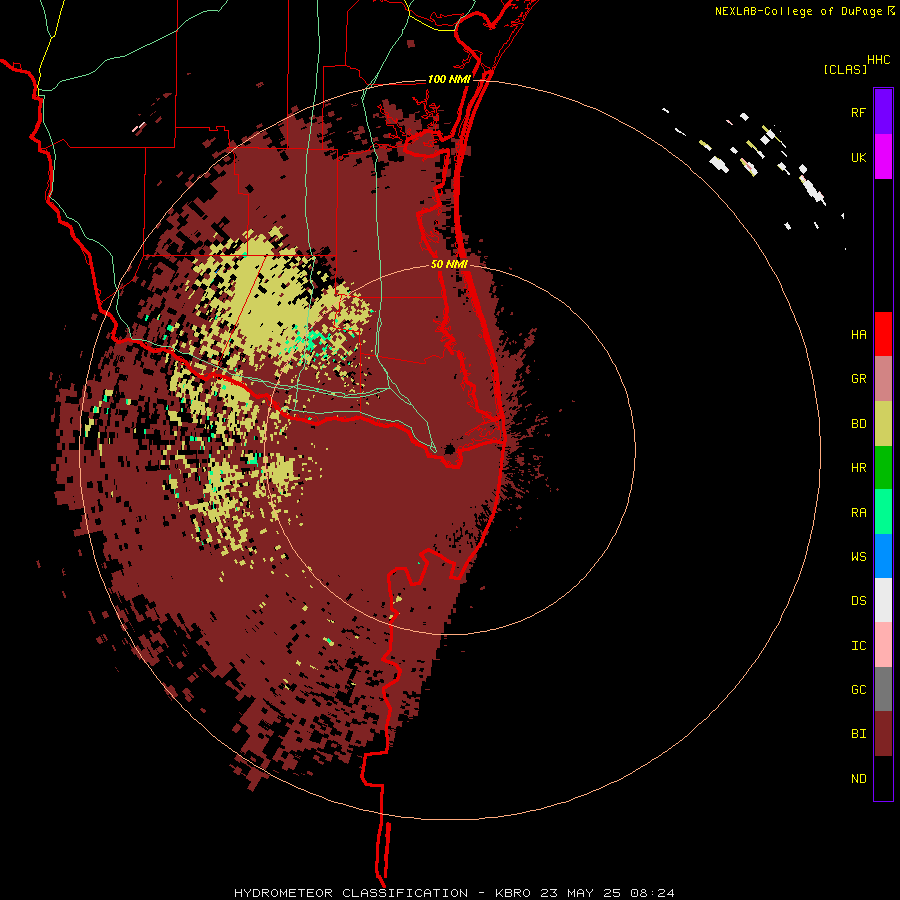The image size is (900, 900).
Task: Click the BI legend label
Action: tap(858, 734)
